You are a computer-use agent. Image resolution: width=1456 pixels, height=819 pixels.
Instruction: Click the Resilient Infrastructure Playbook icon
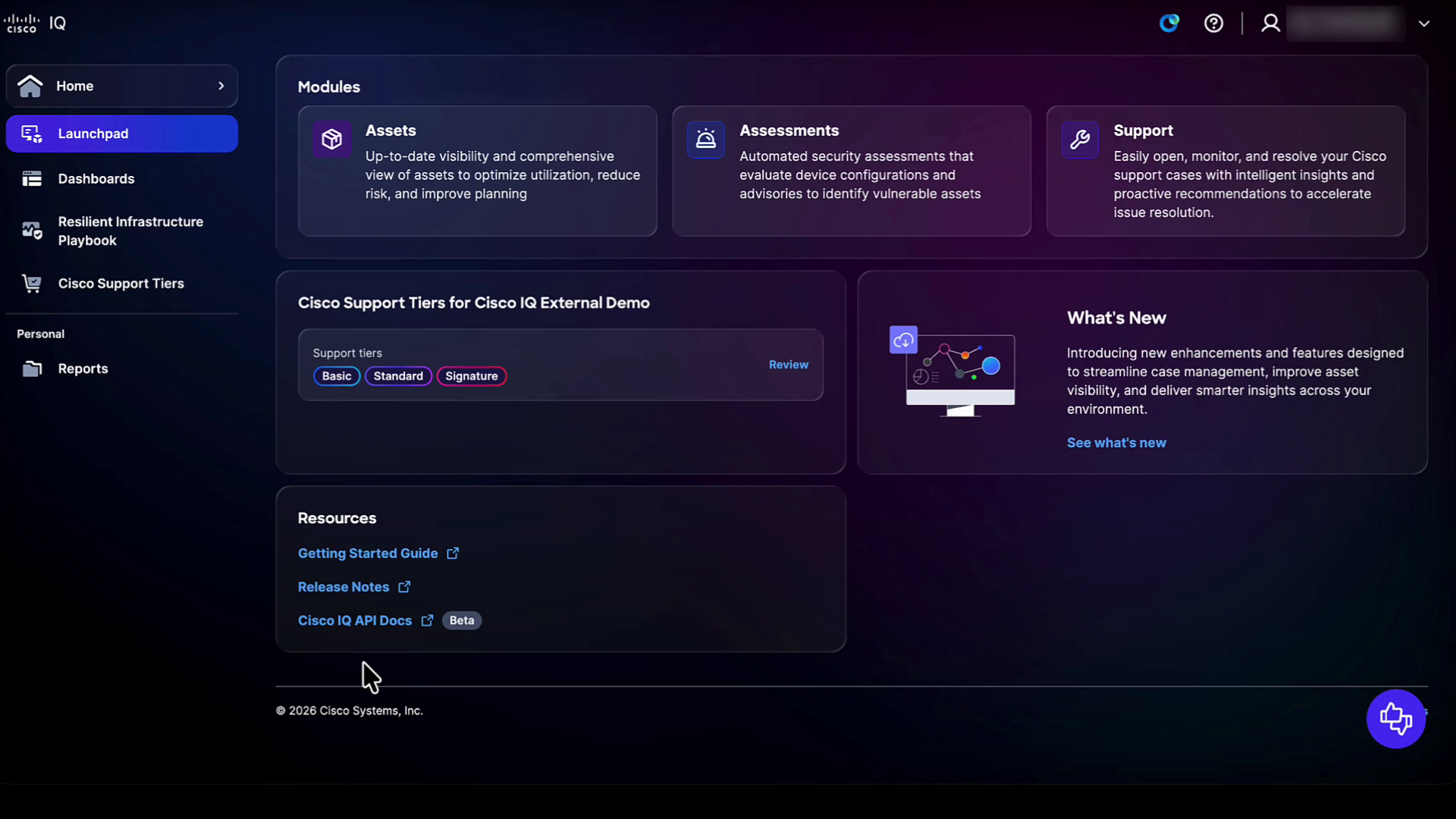[x=32, y=231]
